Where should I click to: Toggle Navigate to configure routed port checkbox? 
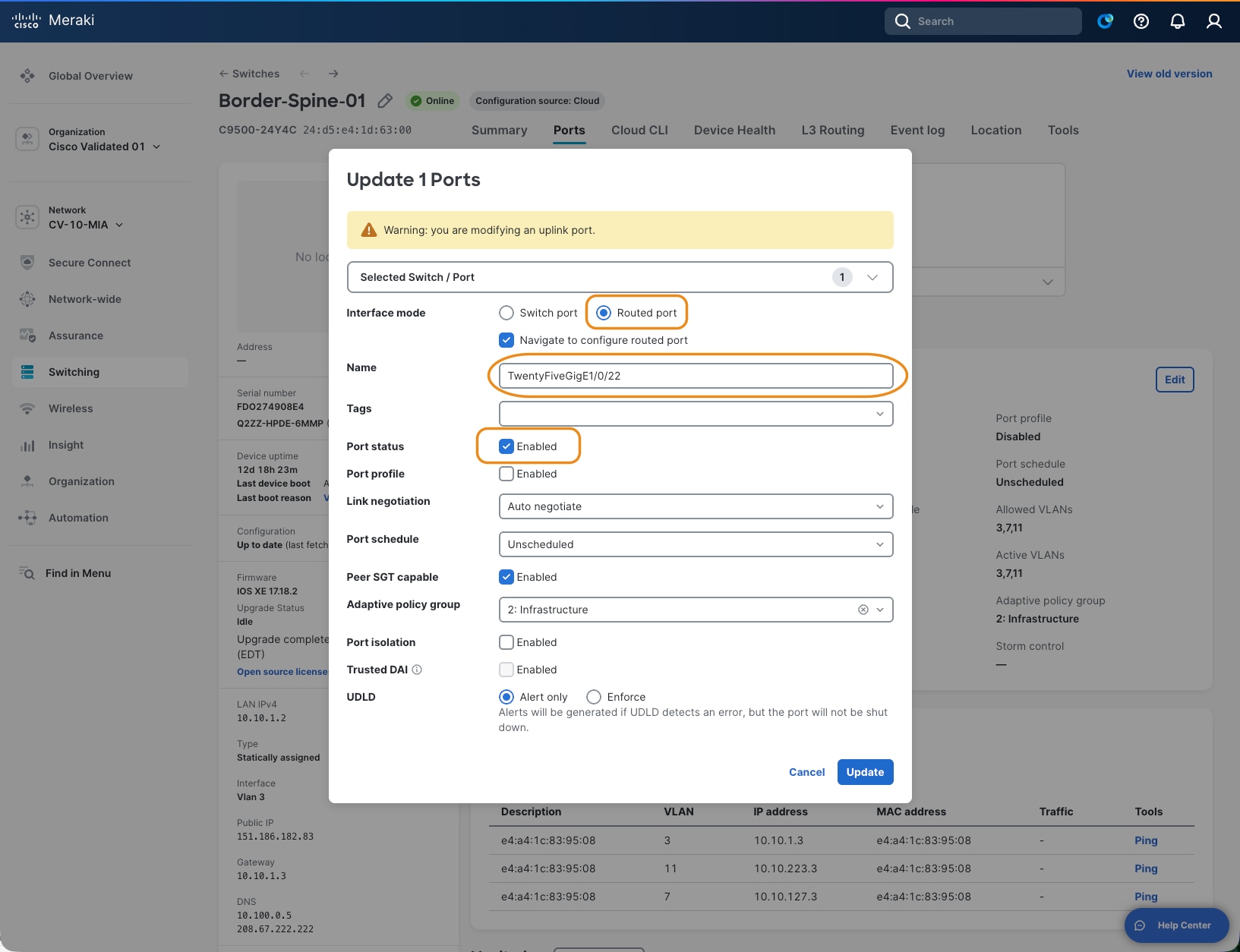506,340
